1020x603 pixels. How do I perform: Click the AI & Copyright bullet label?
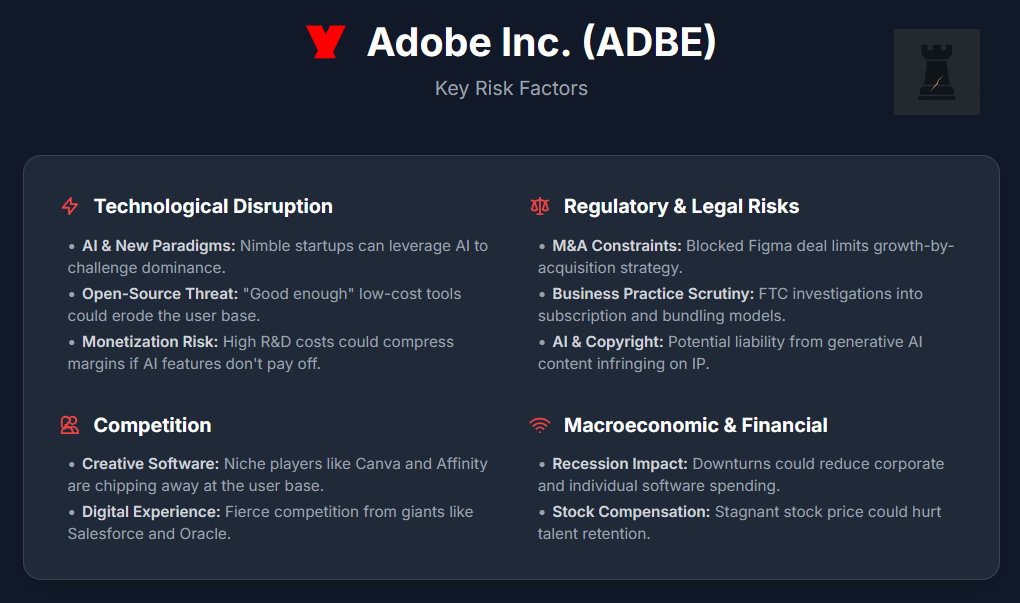608,342
